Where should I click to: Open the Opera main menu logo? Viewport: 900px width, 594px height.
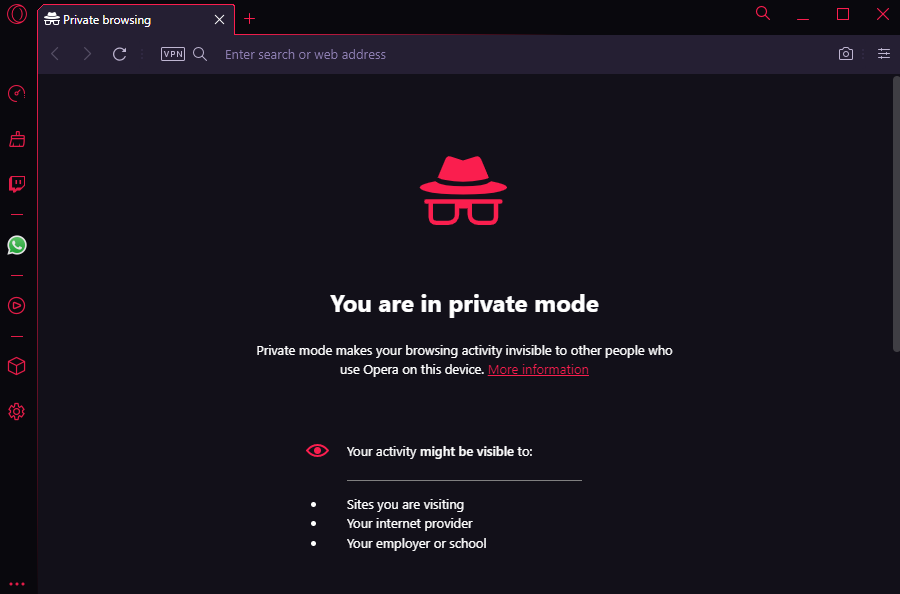pos(16,16)
